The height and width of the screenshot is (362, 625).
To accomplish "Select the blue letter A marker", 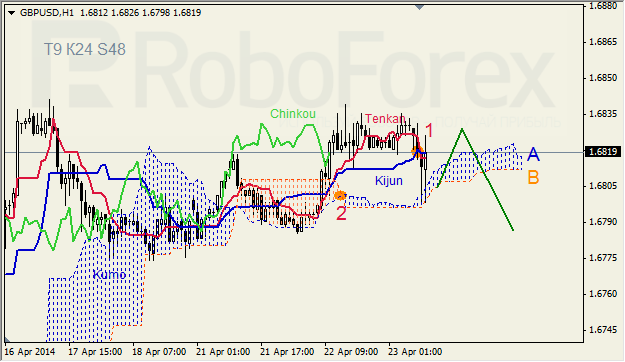I will point(533,154).
